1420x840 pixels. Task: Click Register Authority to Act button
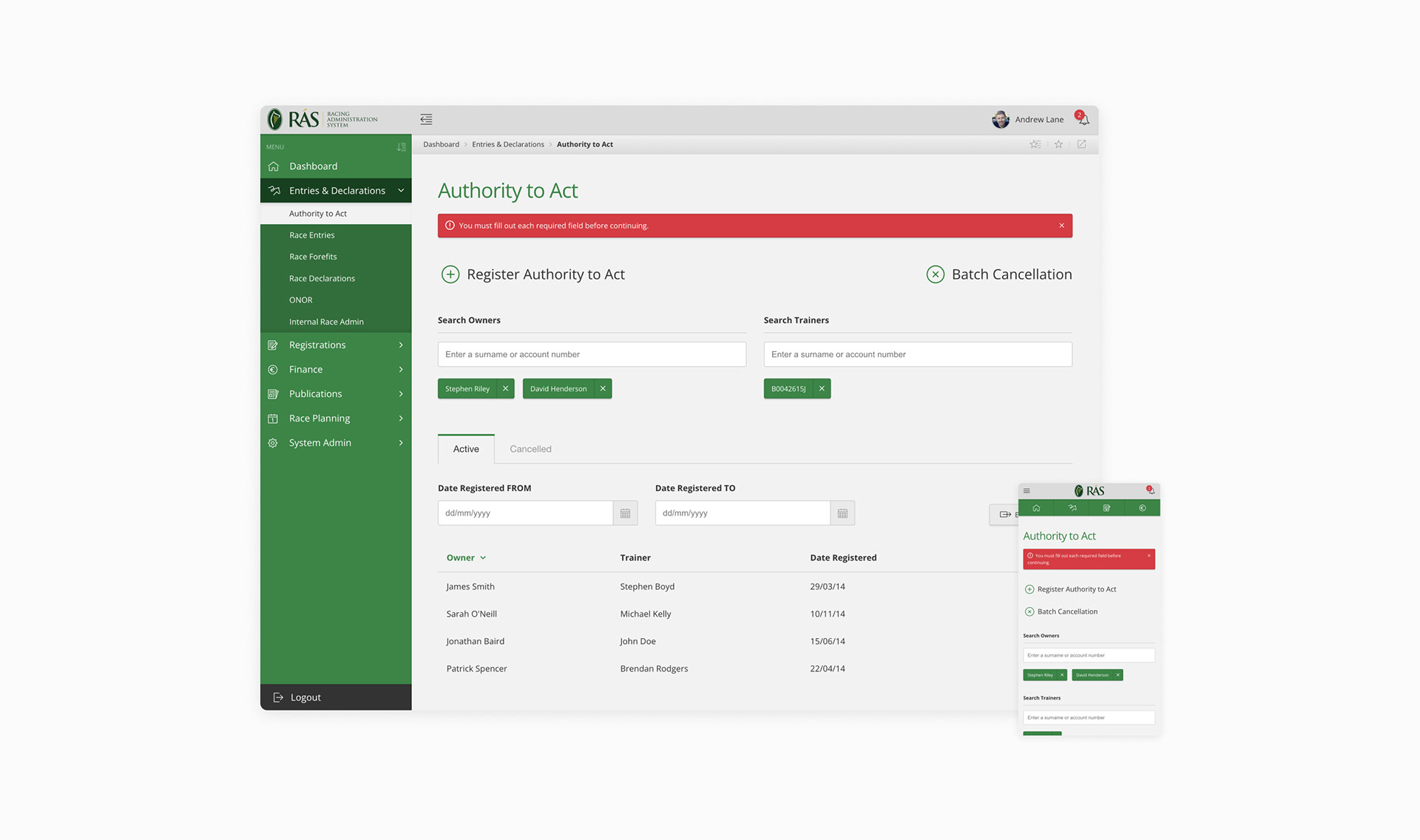(533, 274)
